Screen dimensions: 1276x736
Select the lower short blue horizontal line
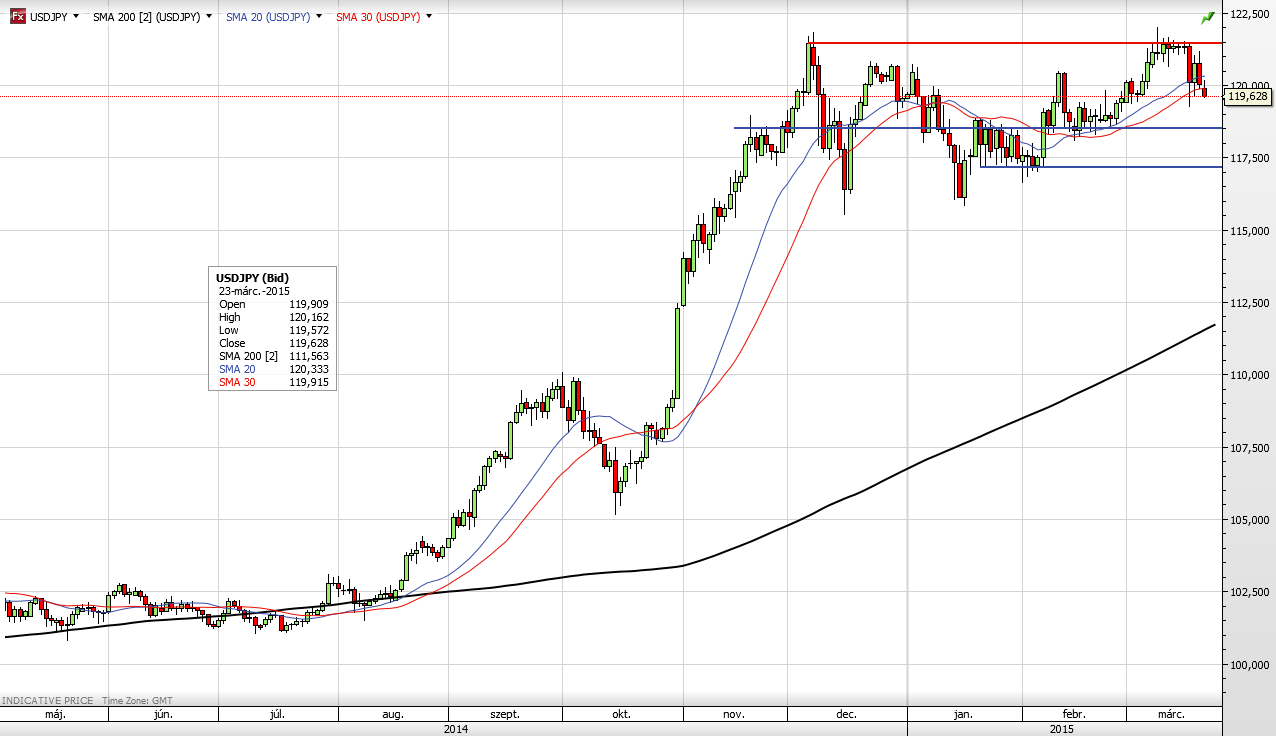[1100, 166]
